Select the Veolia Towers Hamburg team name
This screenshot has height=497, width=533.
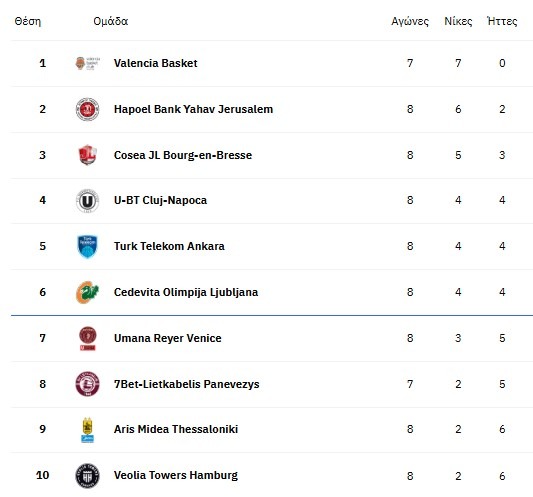tap(175, 475)
